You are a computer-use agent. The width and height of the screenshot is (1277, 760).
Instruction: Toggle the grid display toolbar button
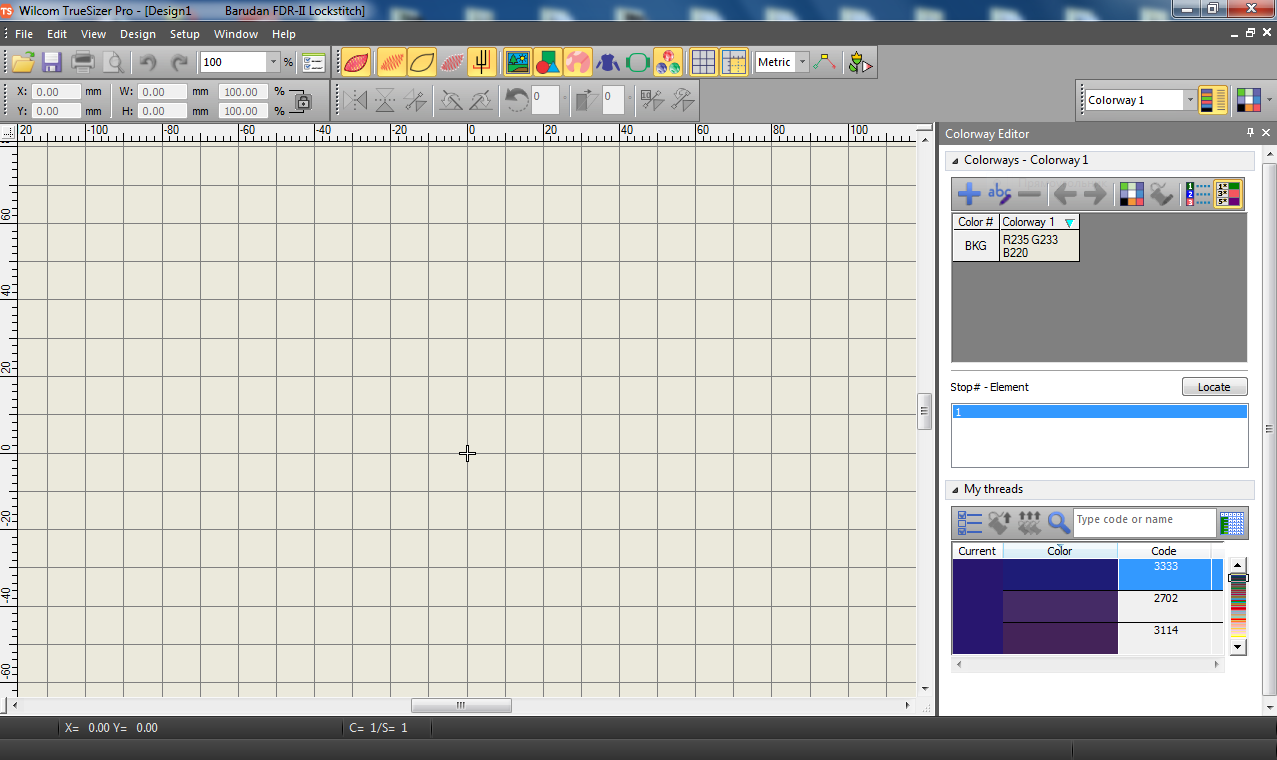tap(704, 62)
